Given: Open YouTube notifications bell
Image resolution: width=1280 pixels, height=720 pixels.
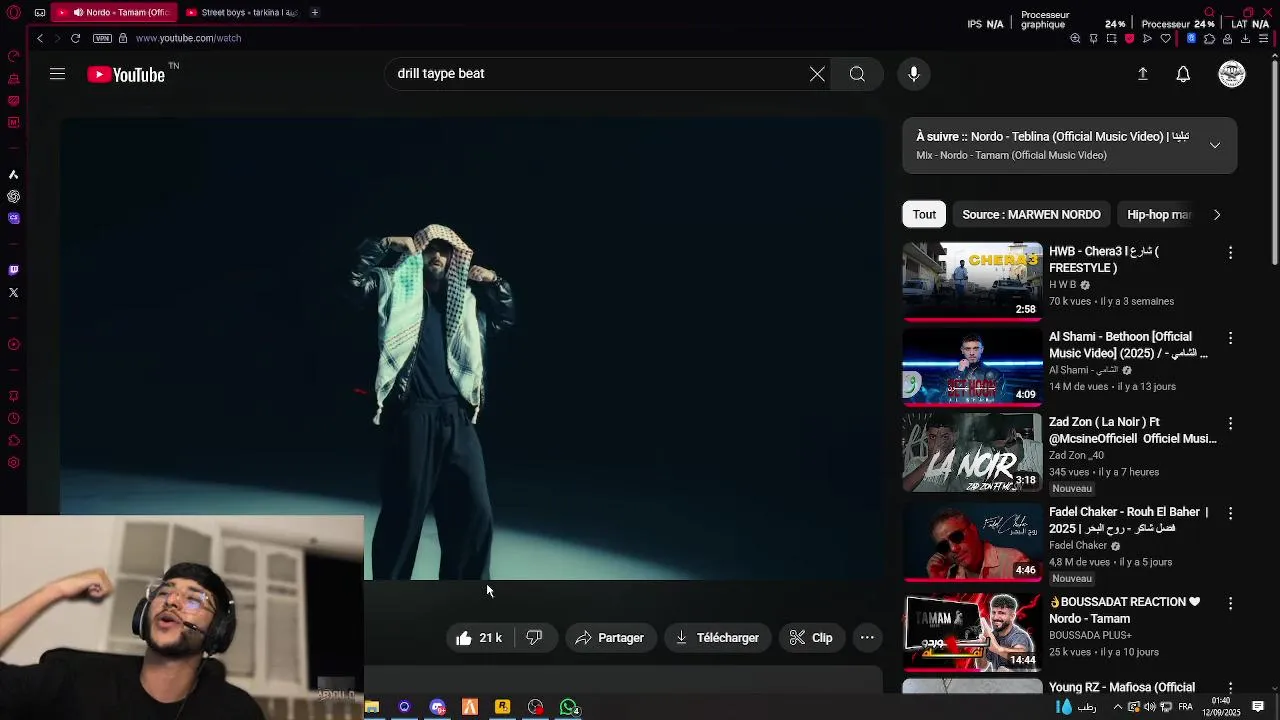Looking at the screenshot, I should pyautogui.click(x=1183, y=74).
